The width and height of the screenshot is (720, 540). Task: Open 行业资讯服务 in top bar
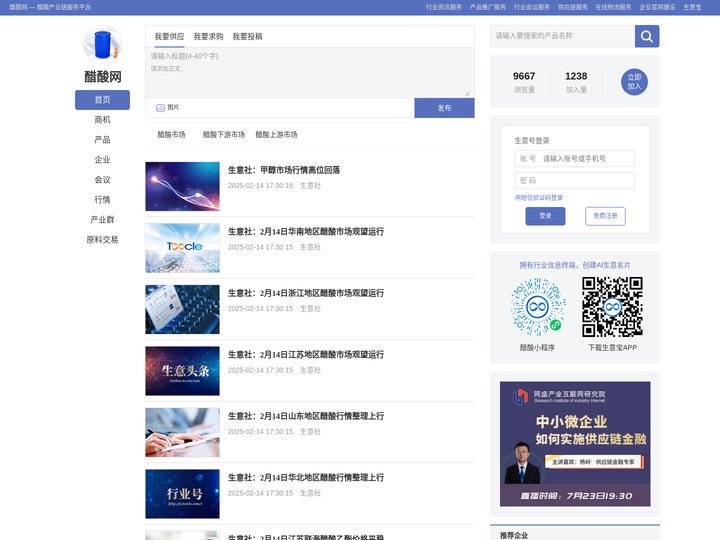click(444, 7)
